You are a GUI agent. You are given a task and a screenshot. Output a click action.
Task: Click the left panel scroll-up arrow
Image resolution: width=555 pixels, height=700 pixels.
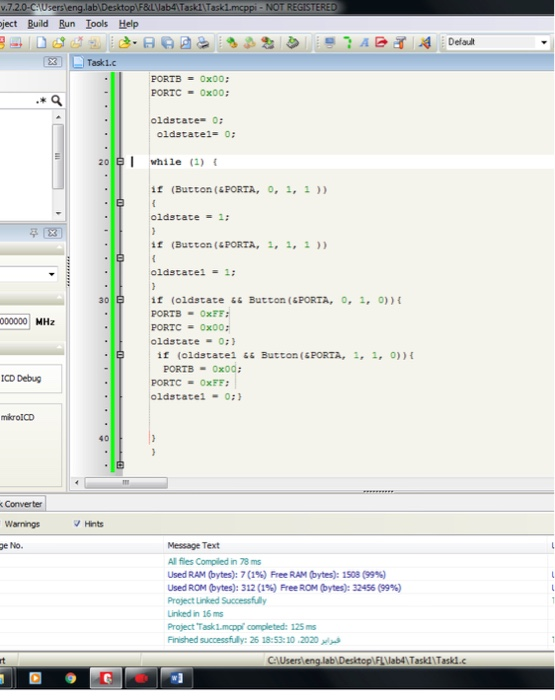[58, 117]
